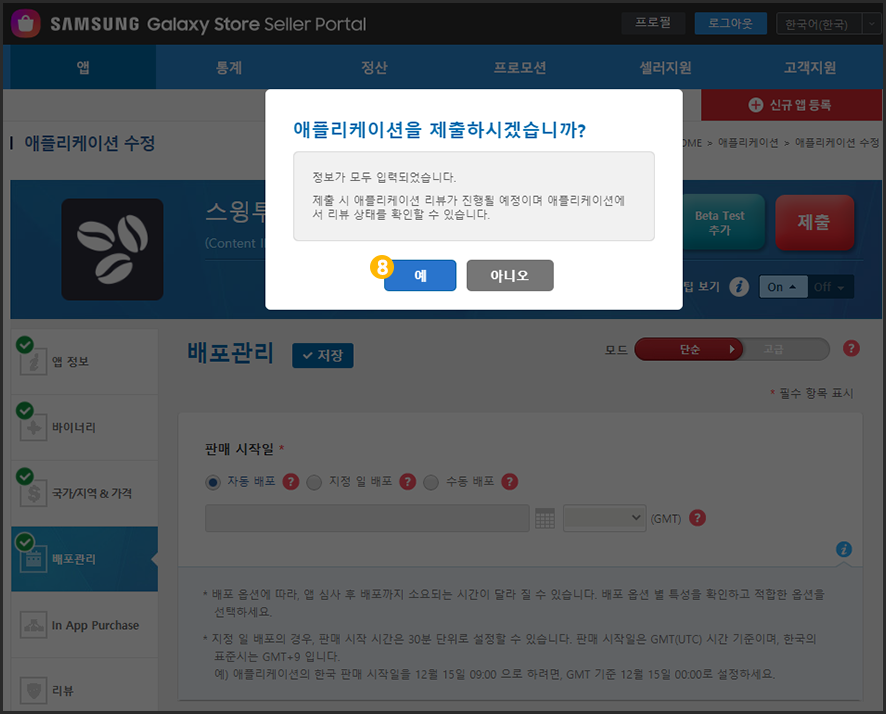886x714 pixels.
Task: Click the blue info icon at panel corner
Action: coord(844,549)
